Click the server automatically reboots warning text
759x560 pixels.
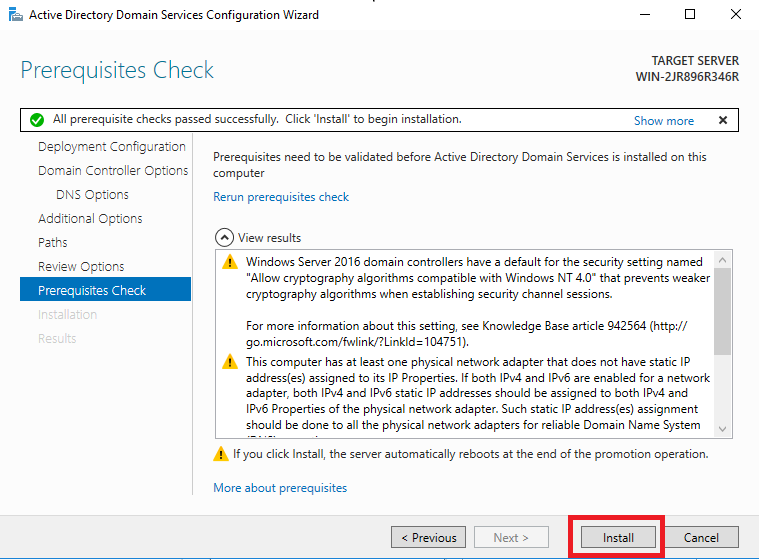coord(471,454)
